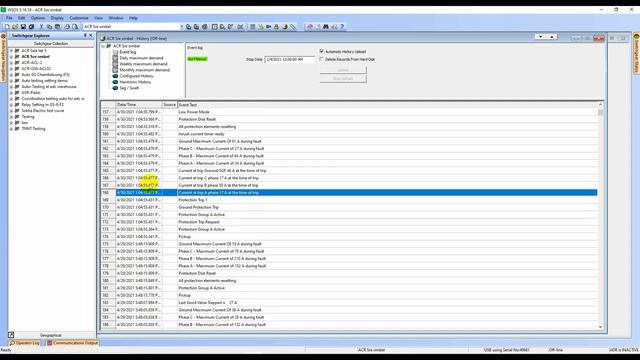Click the small icon above Operator Log tab
The image size is (640, 360).
pyautogui.click(x=11, y=335)
